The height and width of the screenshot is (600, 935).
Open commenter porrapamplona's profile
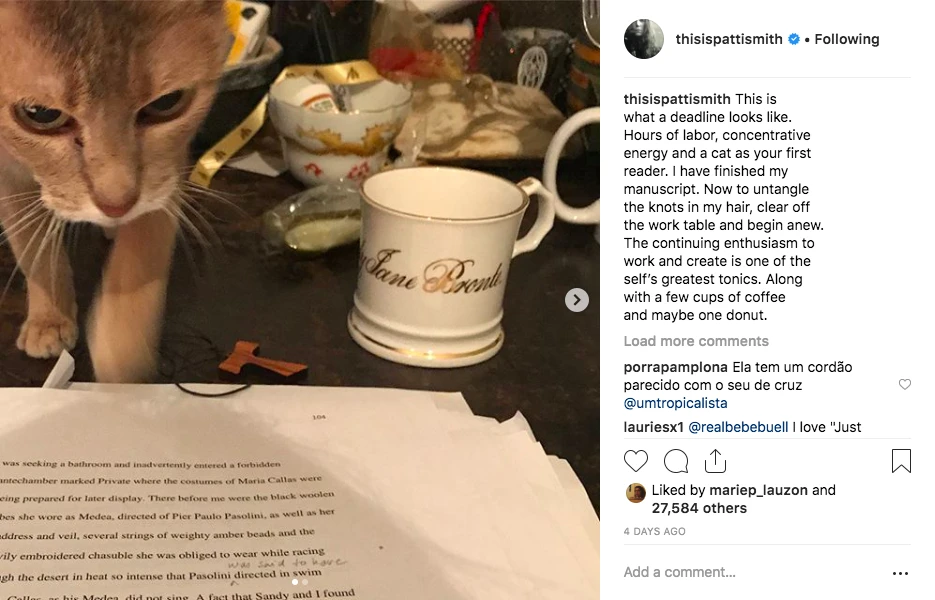676,367
